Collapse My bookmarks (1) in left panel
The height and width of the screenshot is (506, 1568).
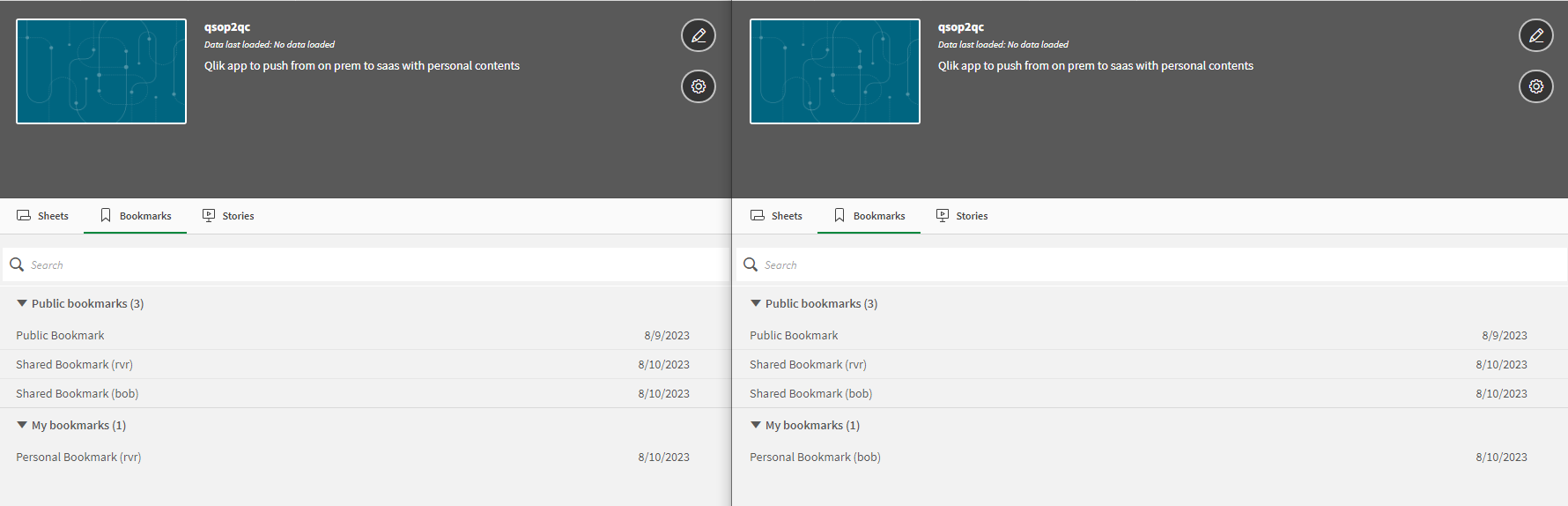(x=71, y=425)
